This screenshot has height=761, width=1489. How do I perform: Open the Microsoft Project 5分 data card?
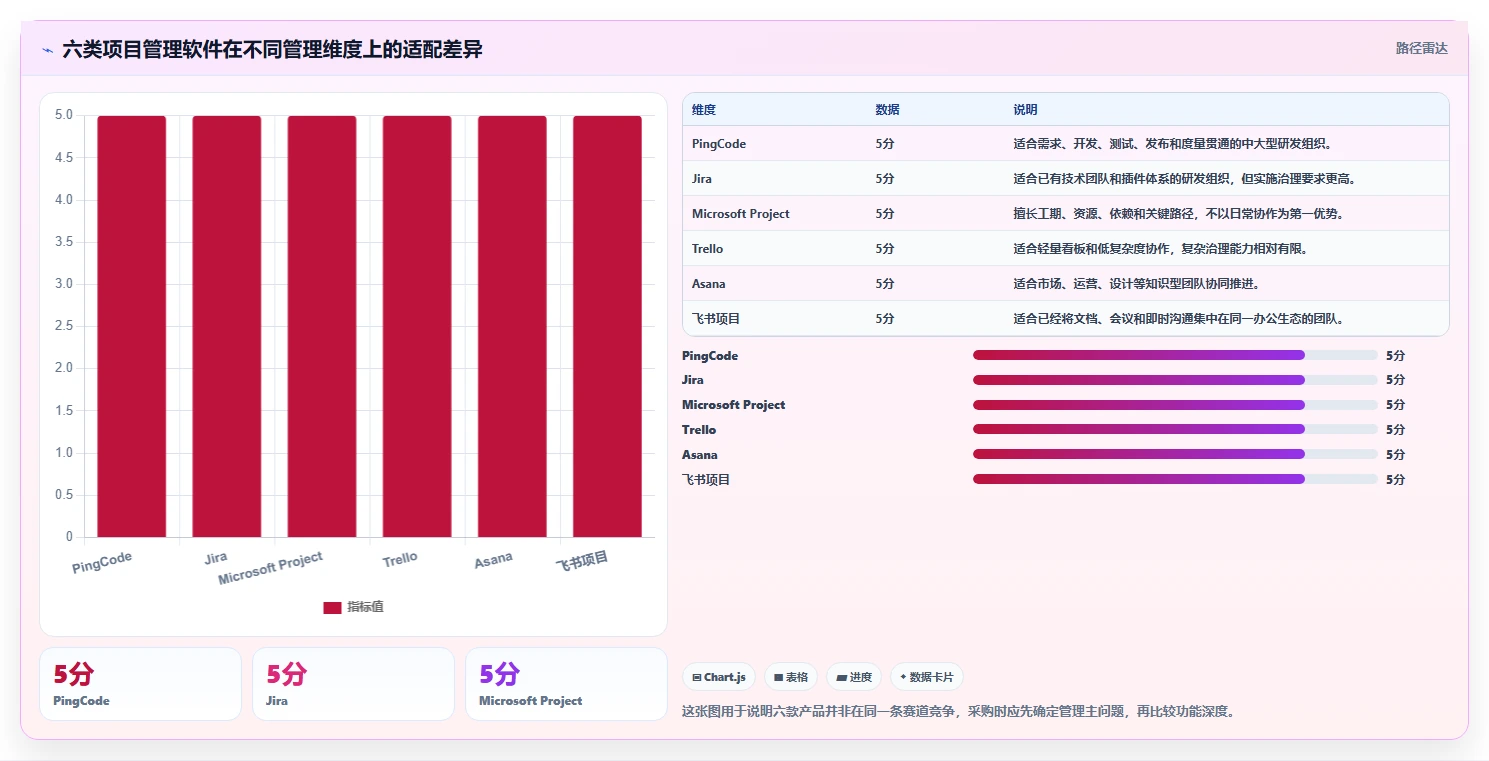(x=566, y=684)
